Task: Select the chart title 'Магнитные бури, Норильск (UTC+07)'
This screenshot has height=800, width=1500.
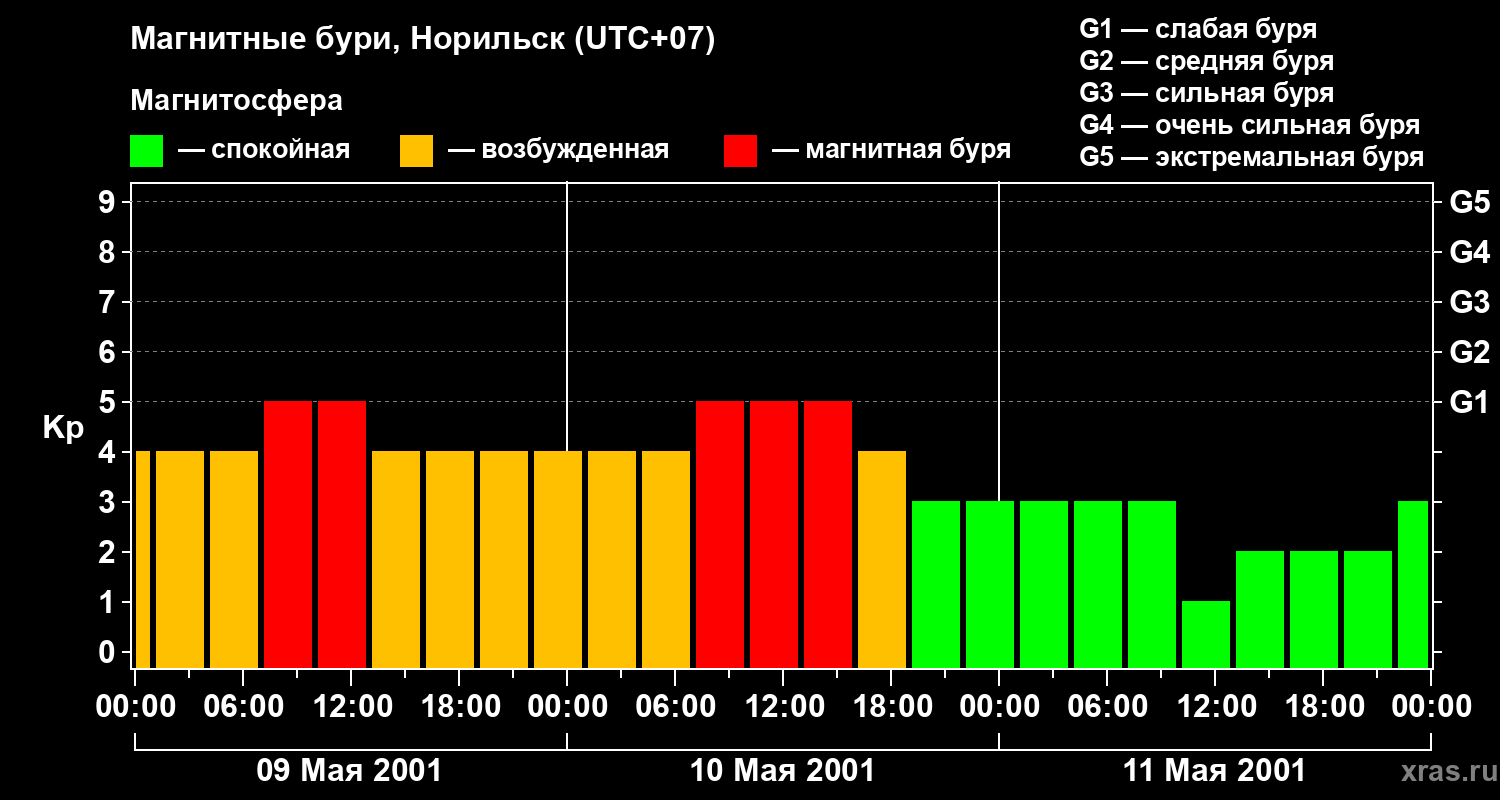Action: [423, 41]
